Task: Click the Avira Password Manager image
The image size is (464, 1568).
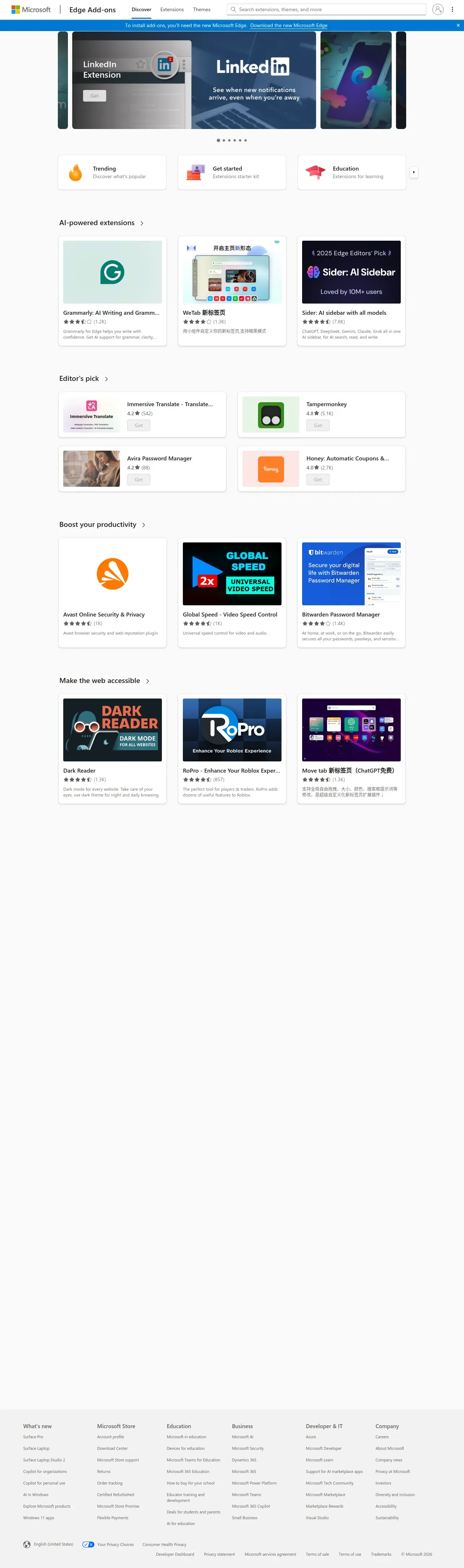Action: [91, 469]
